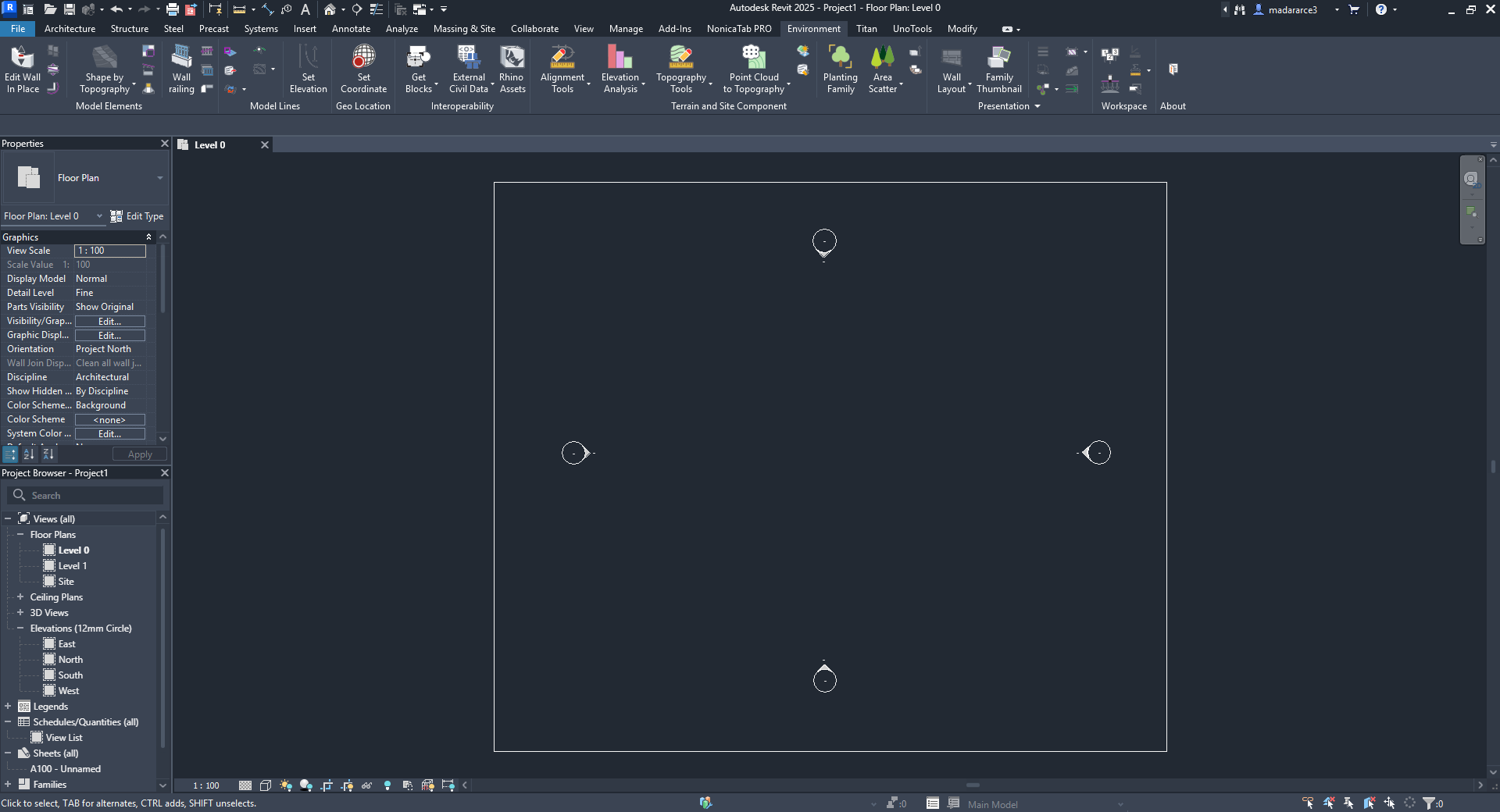This screenshot has width=1500, height=812.
Task: Click the System Color Schemes Edit button
Action: tap(110, 434)
